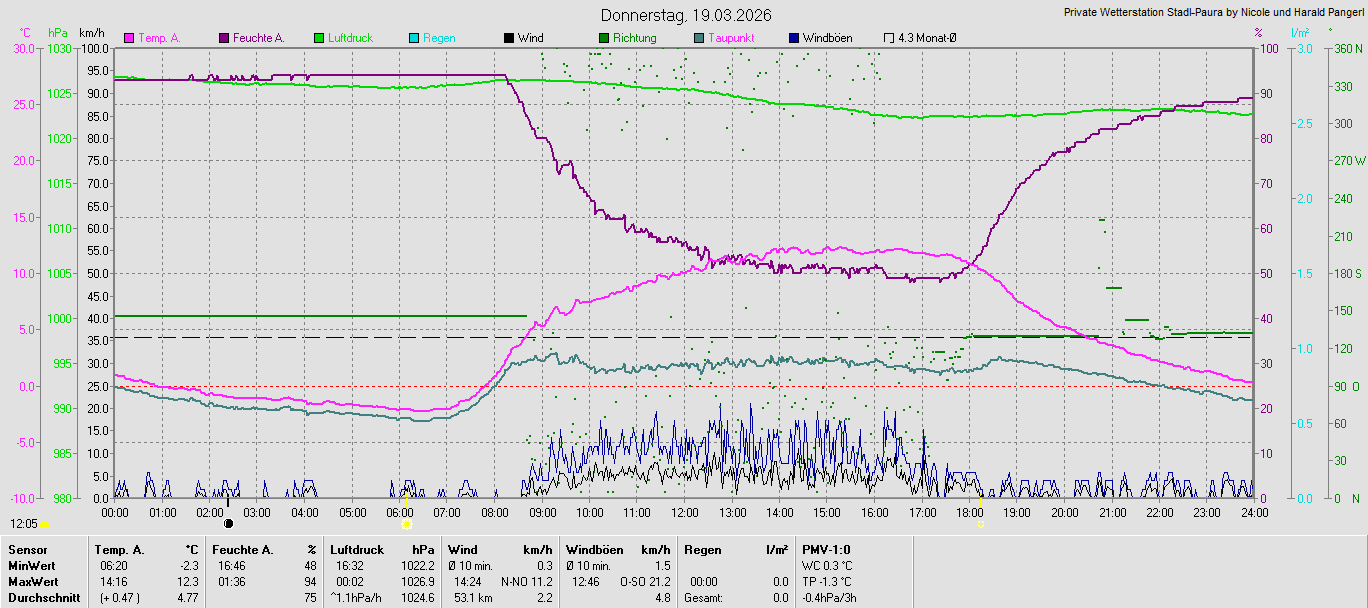This screenshot has height=608, width=1368.
Task: Click the date title Donnerstag, 19.03.2026
Action: (x=684, y=15)
